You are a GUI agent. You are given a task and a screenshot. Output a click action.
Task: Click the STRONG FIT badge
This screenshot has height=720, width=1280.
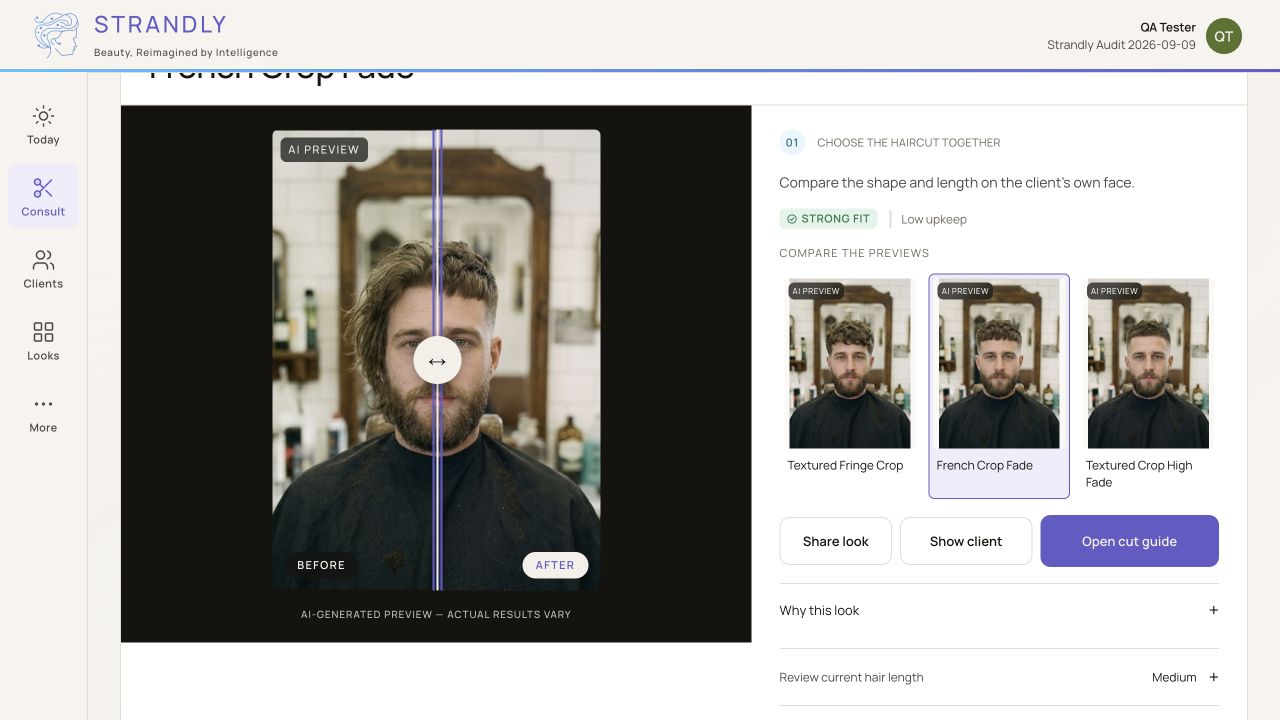point(828,219)
